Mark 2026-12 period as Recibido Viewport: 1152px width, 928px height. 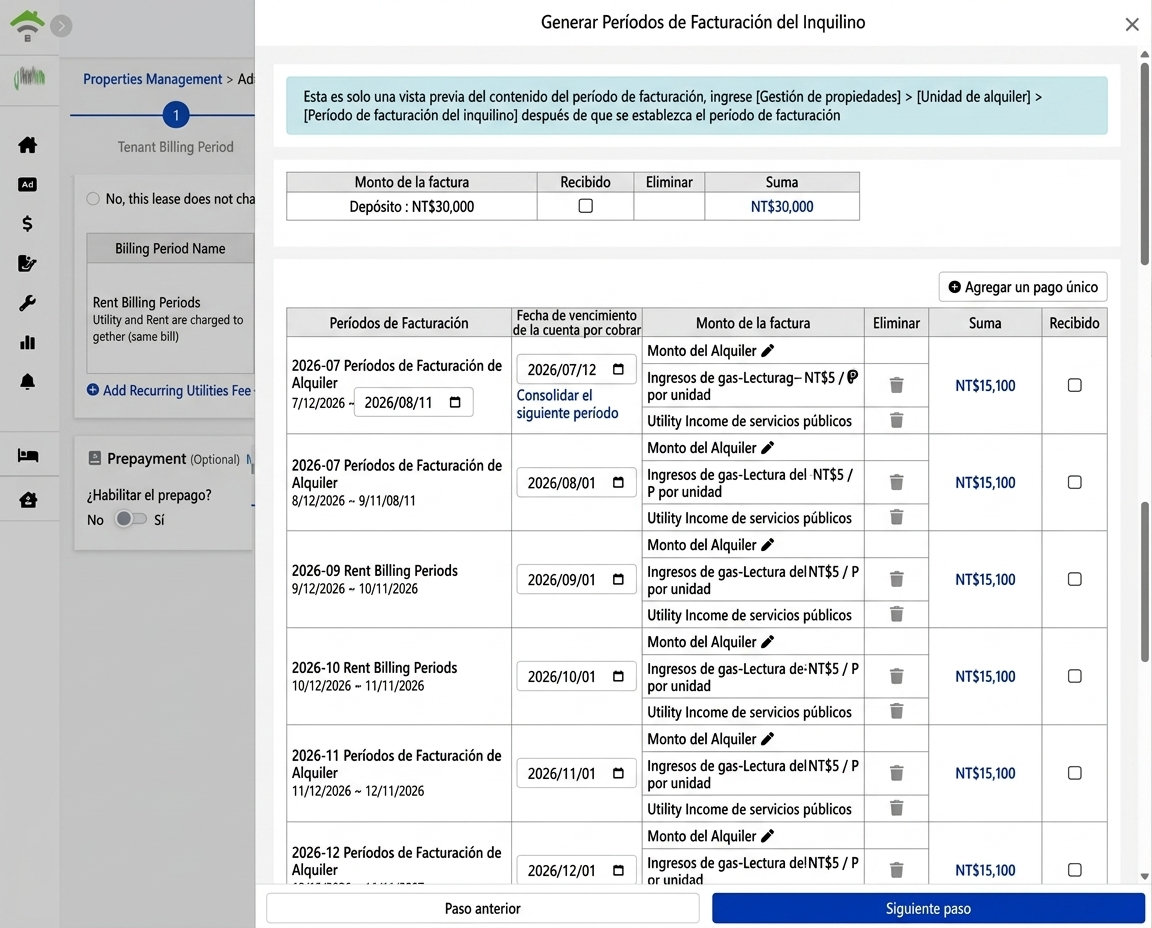[1074, 870]
